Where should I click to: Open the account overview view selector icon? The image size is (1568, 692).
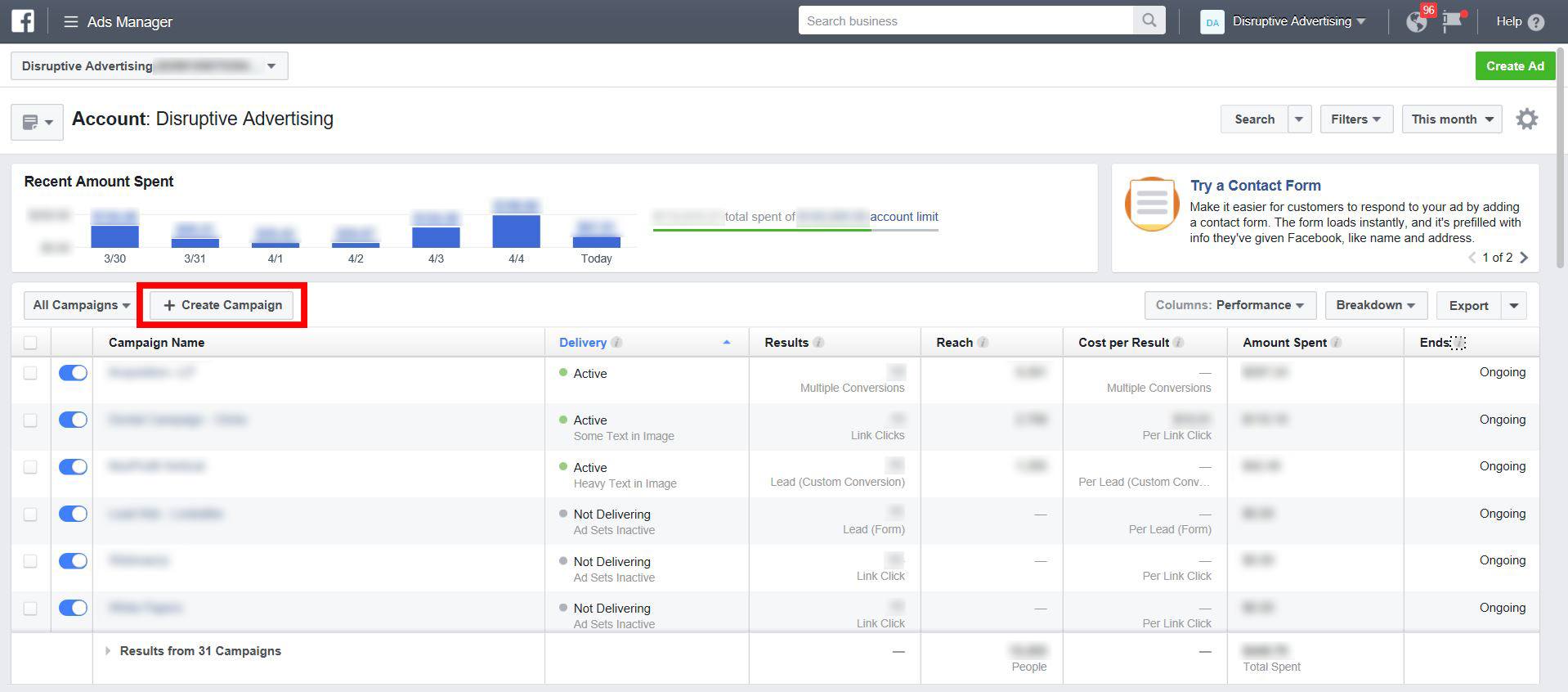click(x=37, y=123)
